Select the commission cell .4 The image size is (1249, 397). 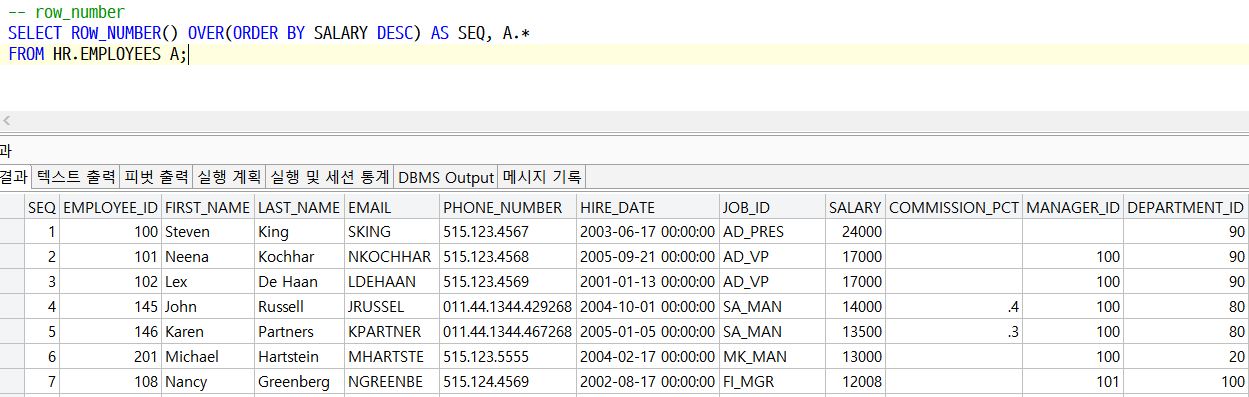pyautogui.click(x=954, y=306)
